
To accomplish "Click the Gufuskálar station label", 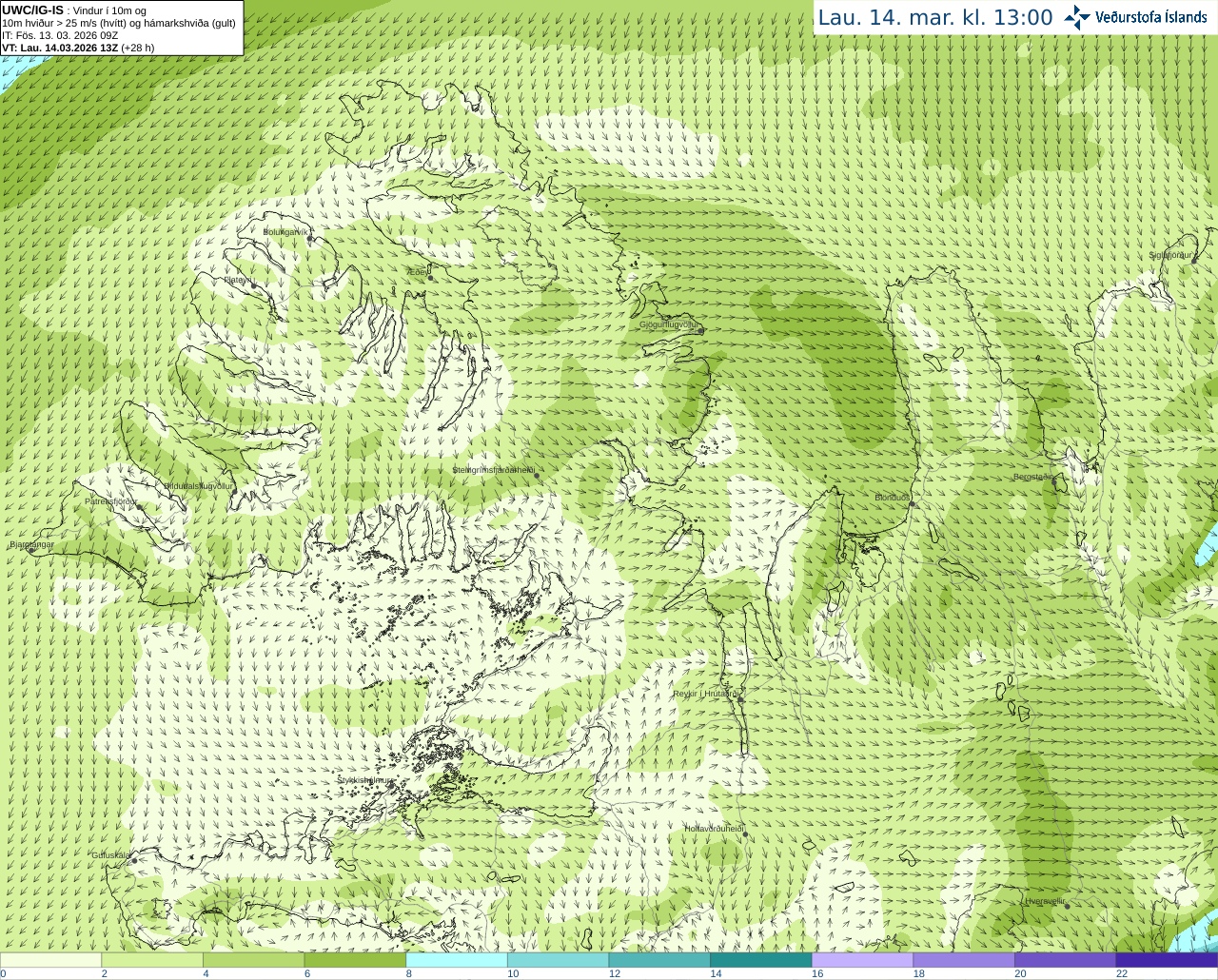I will (110, 855).
